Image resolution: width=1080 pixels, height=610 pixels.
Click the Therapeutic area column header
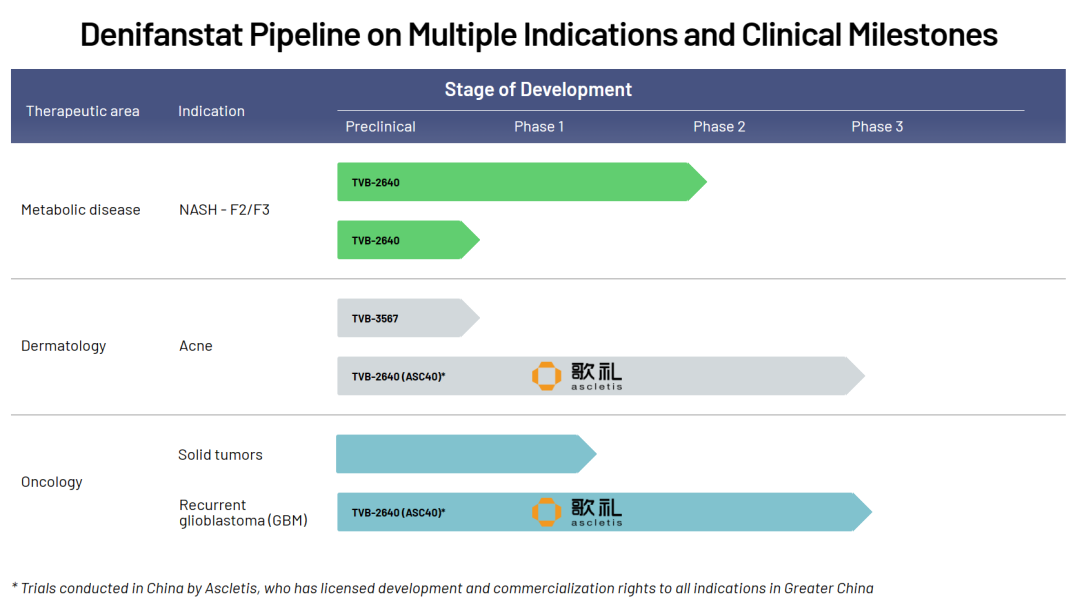click(83, 111)
